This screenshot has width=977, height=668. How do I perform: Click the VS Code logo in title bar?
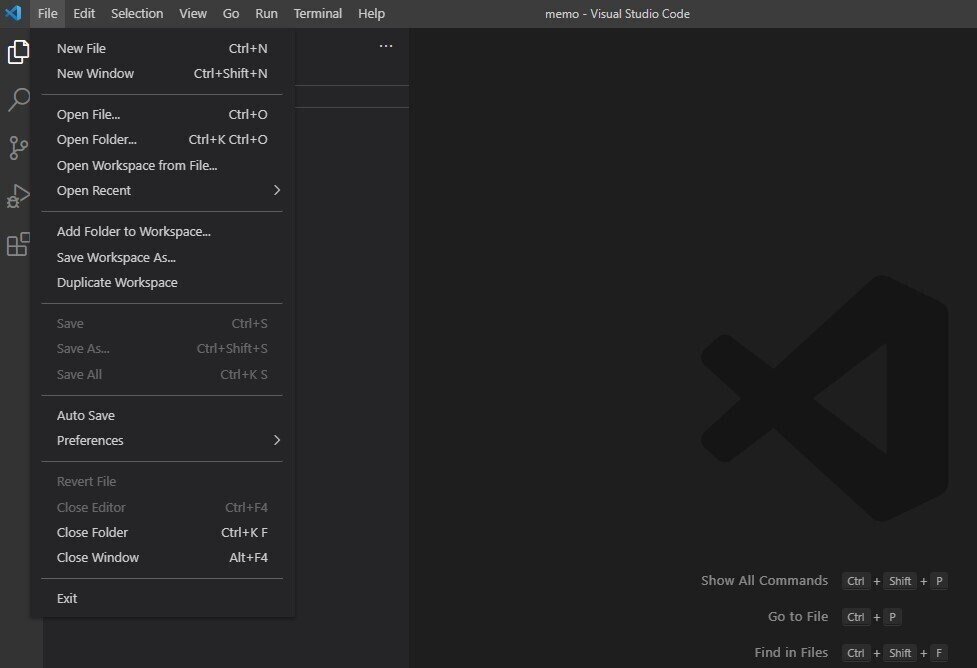(x=13, y=13)
